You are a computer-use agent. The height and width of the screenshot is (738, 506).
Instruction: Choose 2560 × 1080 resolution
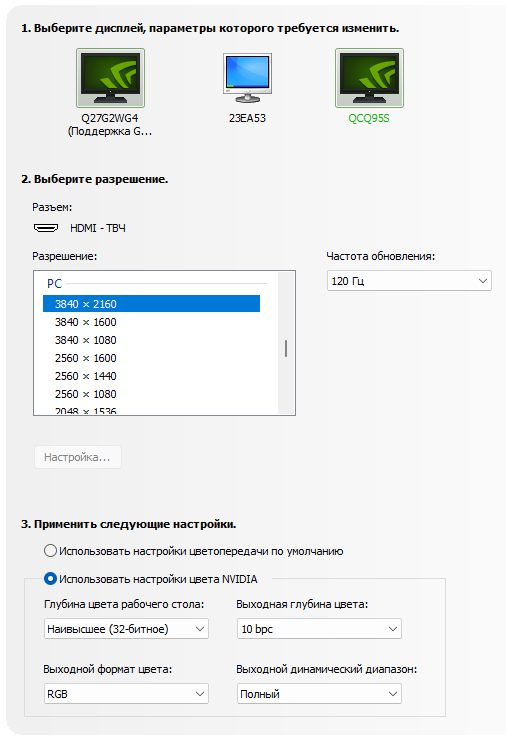[x=151, y=394]
